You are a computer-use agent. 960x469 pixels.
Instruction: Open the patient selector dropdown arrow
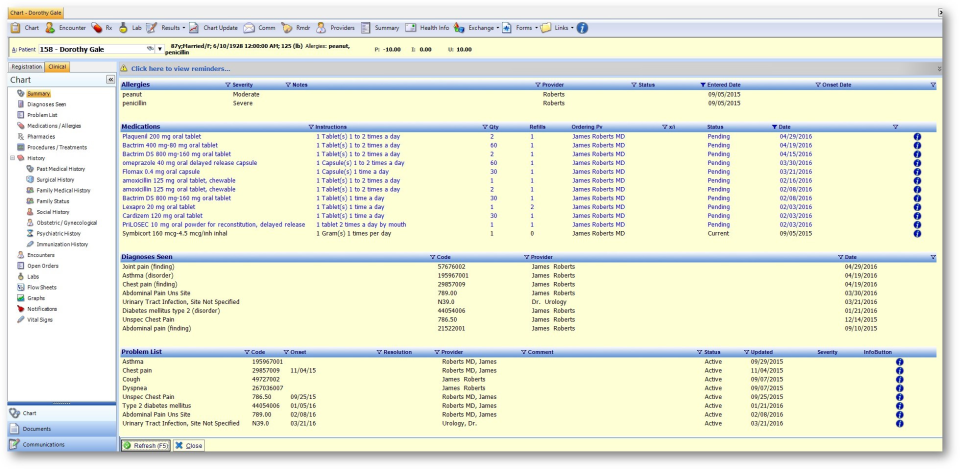point(160,49)
